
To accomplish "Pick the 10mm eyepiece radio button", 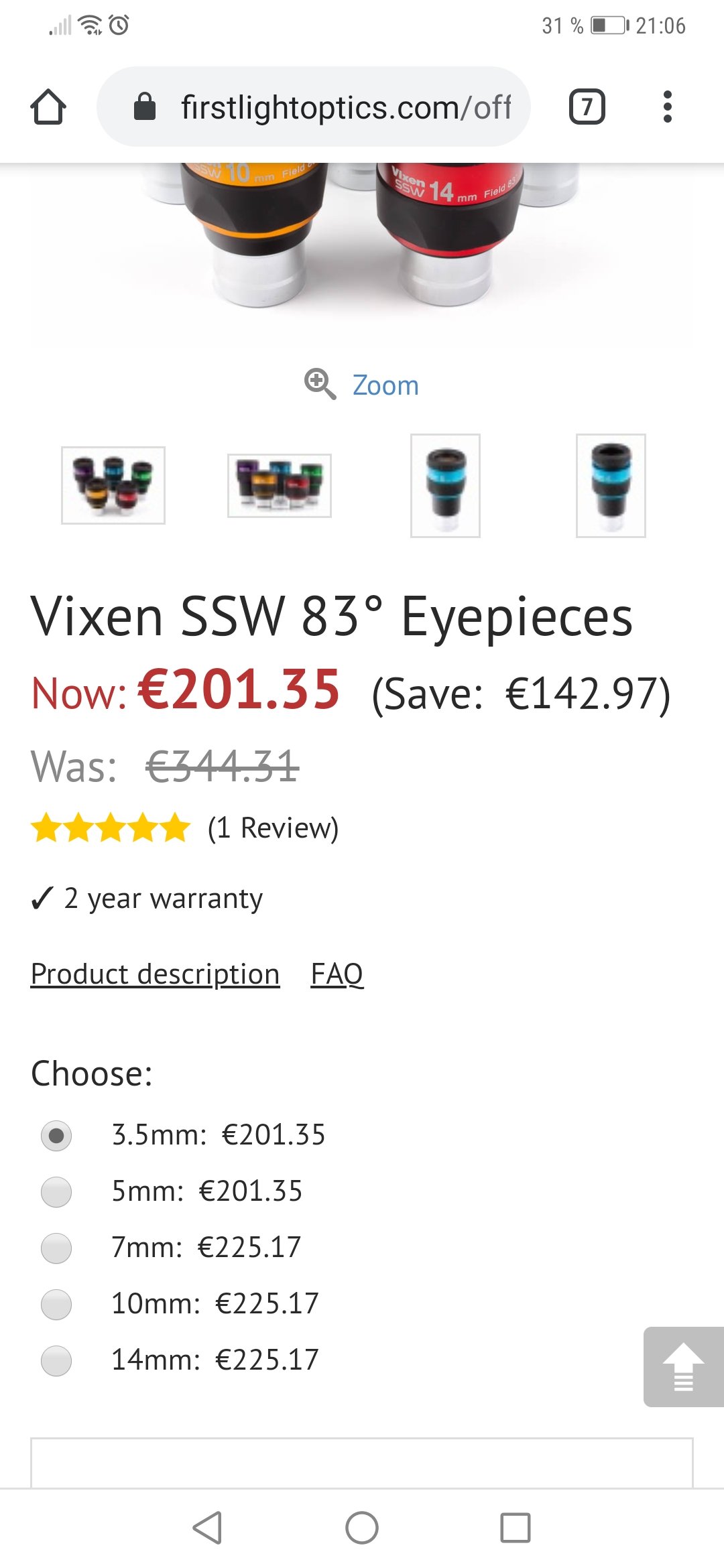I will 56,1304.
